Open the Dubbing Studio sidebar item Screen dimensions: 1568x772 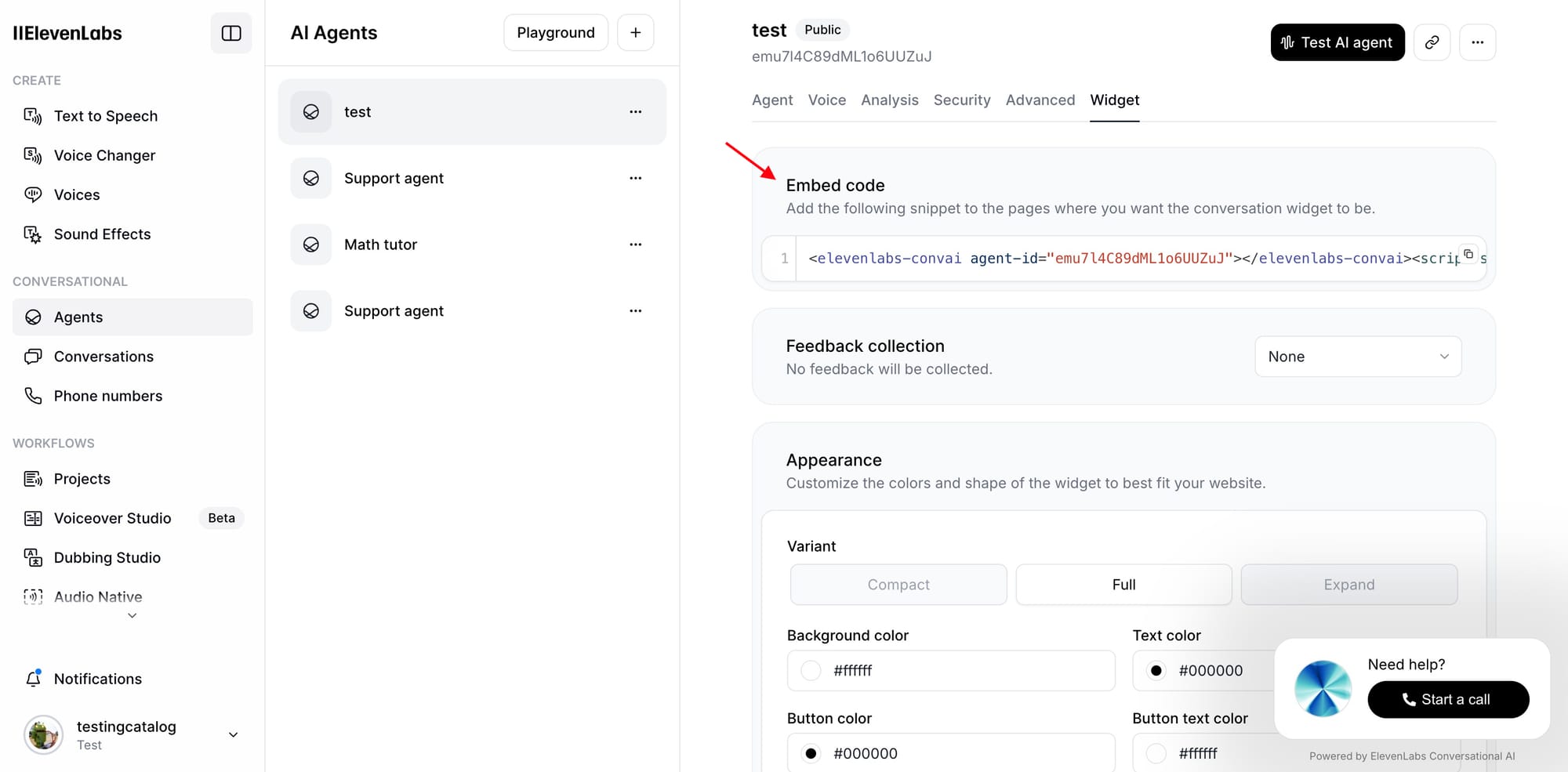coord(132,557)
